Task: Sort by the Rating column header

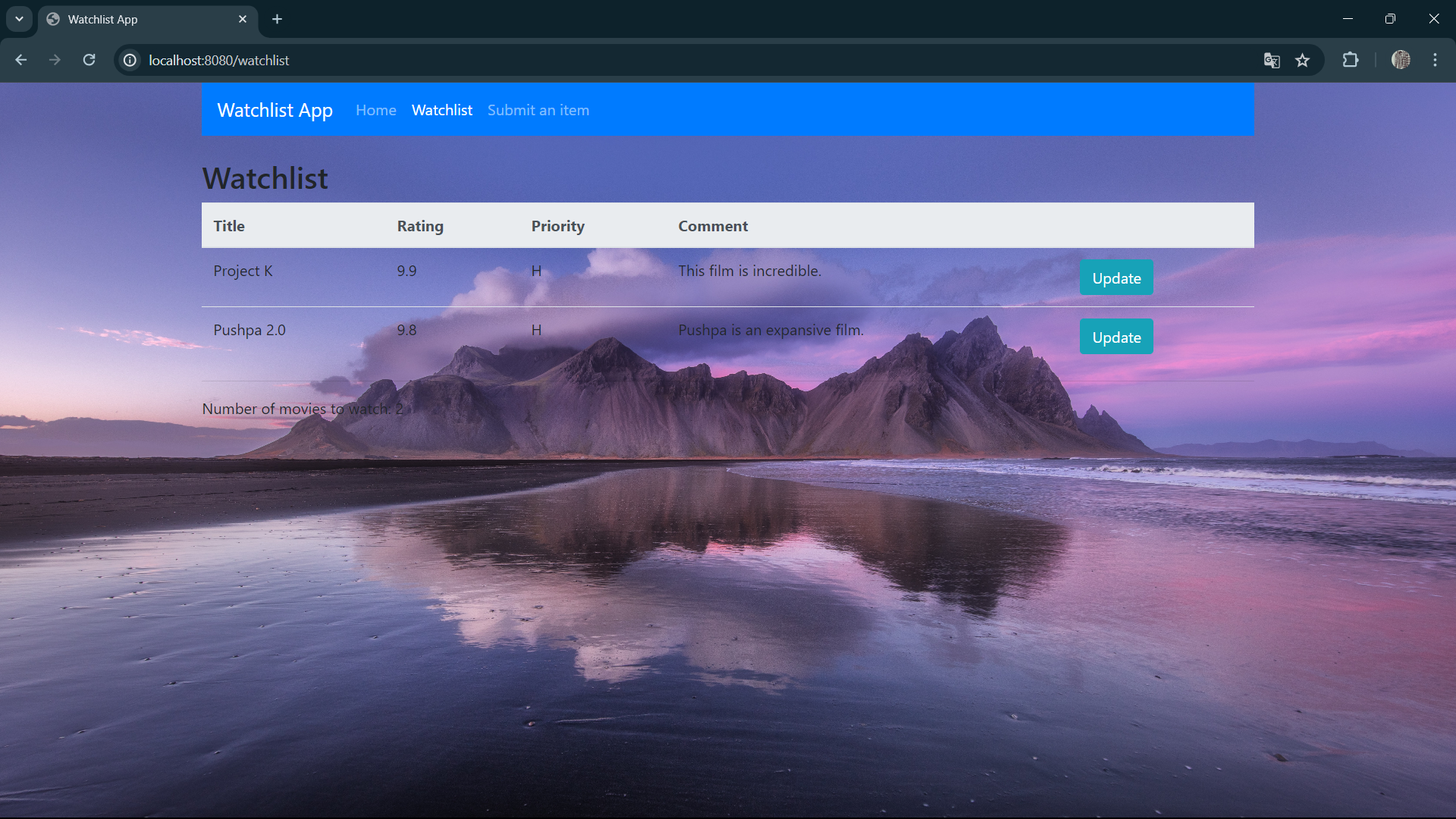Action: point(419,225)
